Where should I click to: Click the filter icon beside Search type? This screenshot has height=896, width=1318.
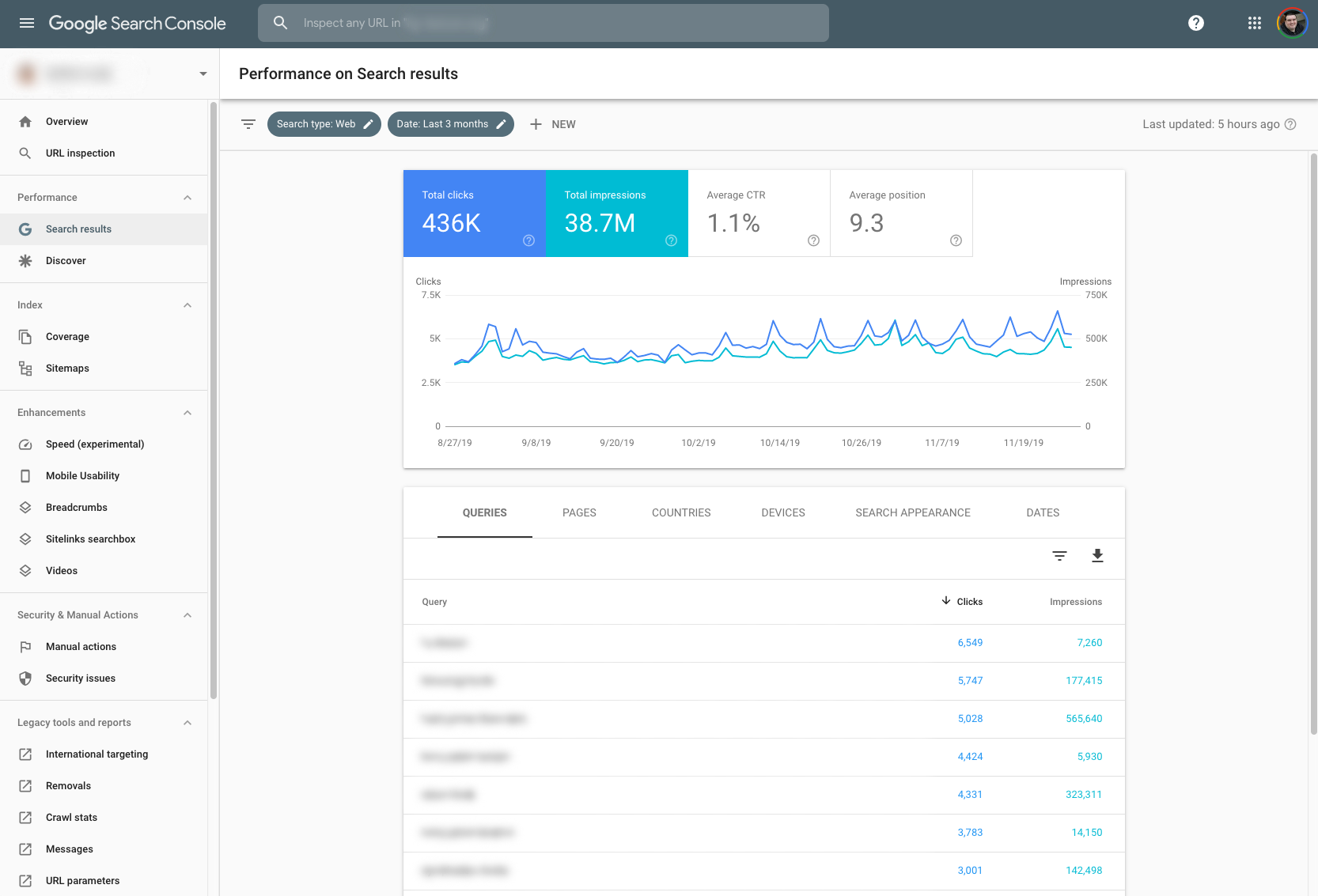click(x=248, y=124)
